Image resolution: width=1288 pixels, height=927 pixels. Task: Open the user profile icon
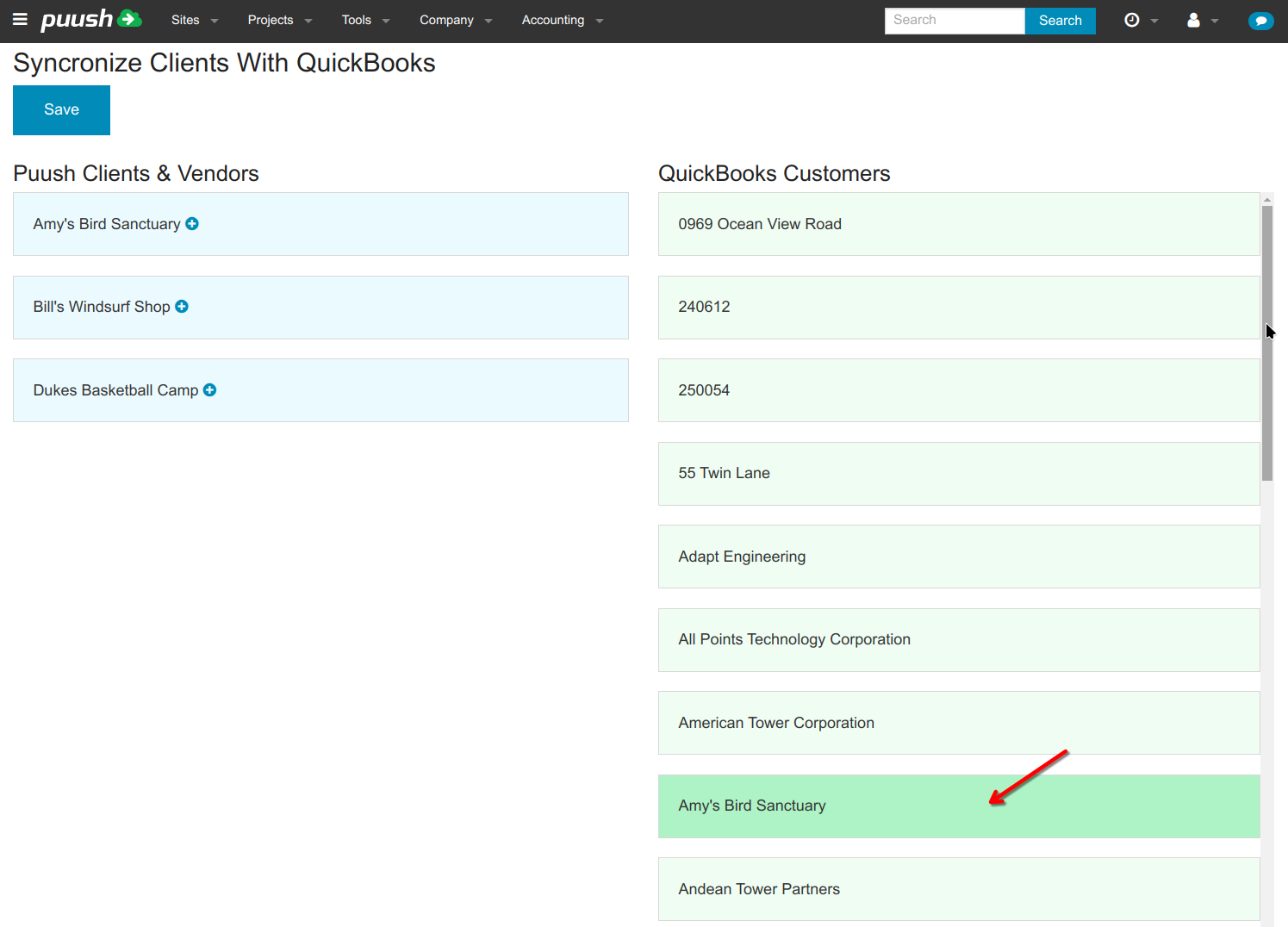(1194, 20)
